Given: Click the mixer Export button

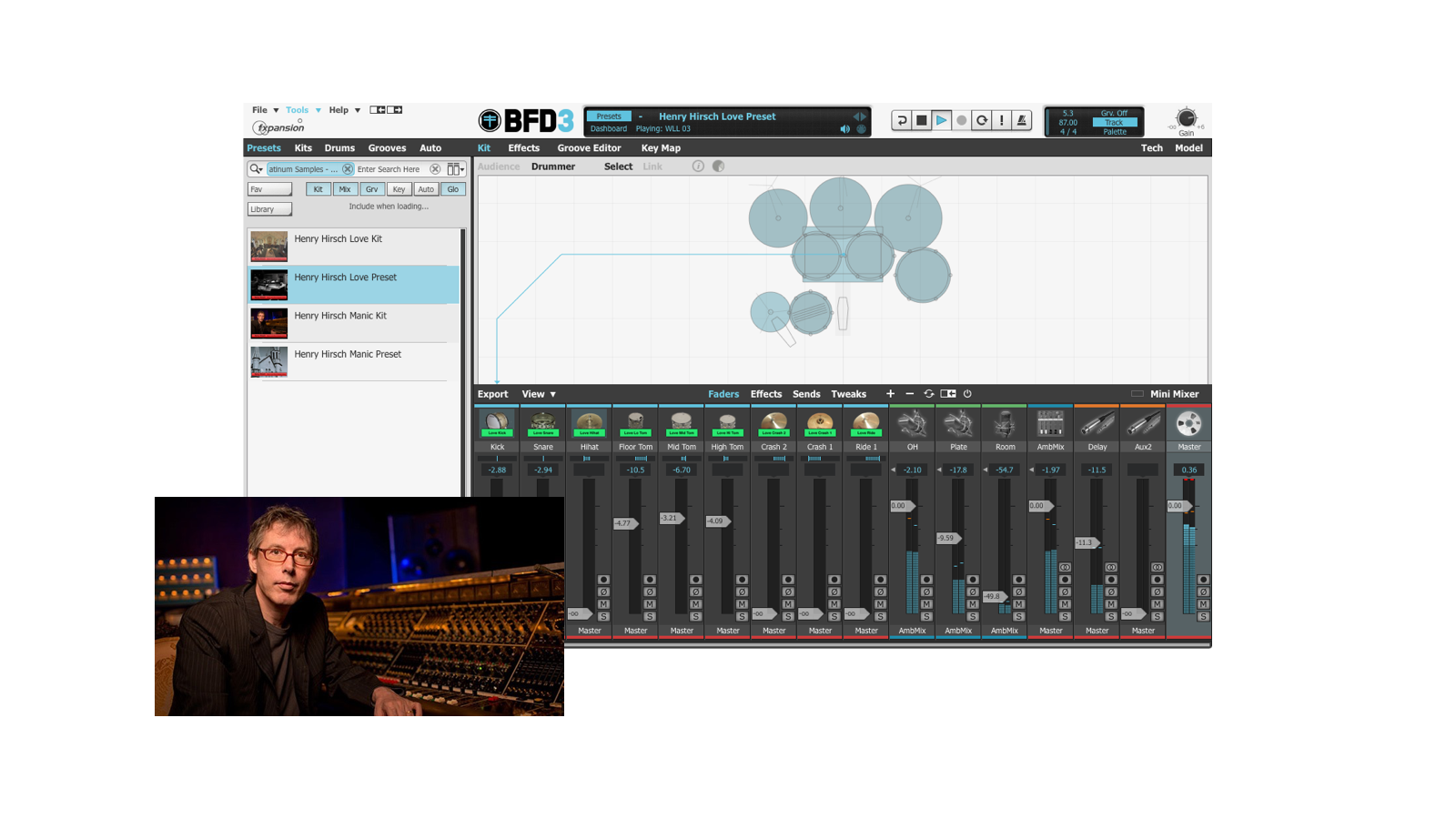Looking at the screenshot, I should (492, 394).
